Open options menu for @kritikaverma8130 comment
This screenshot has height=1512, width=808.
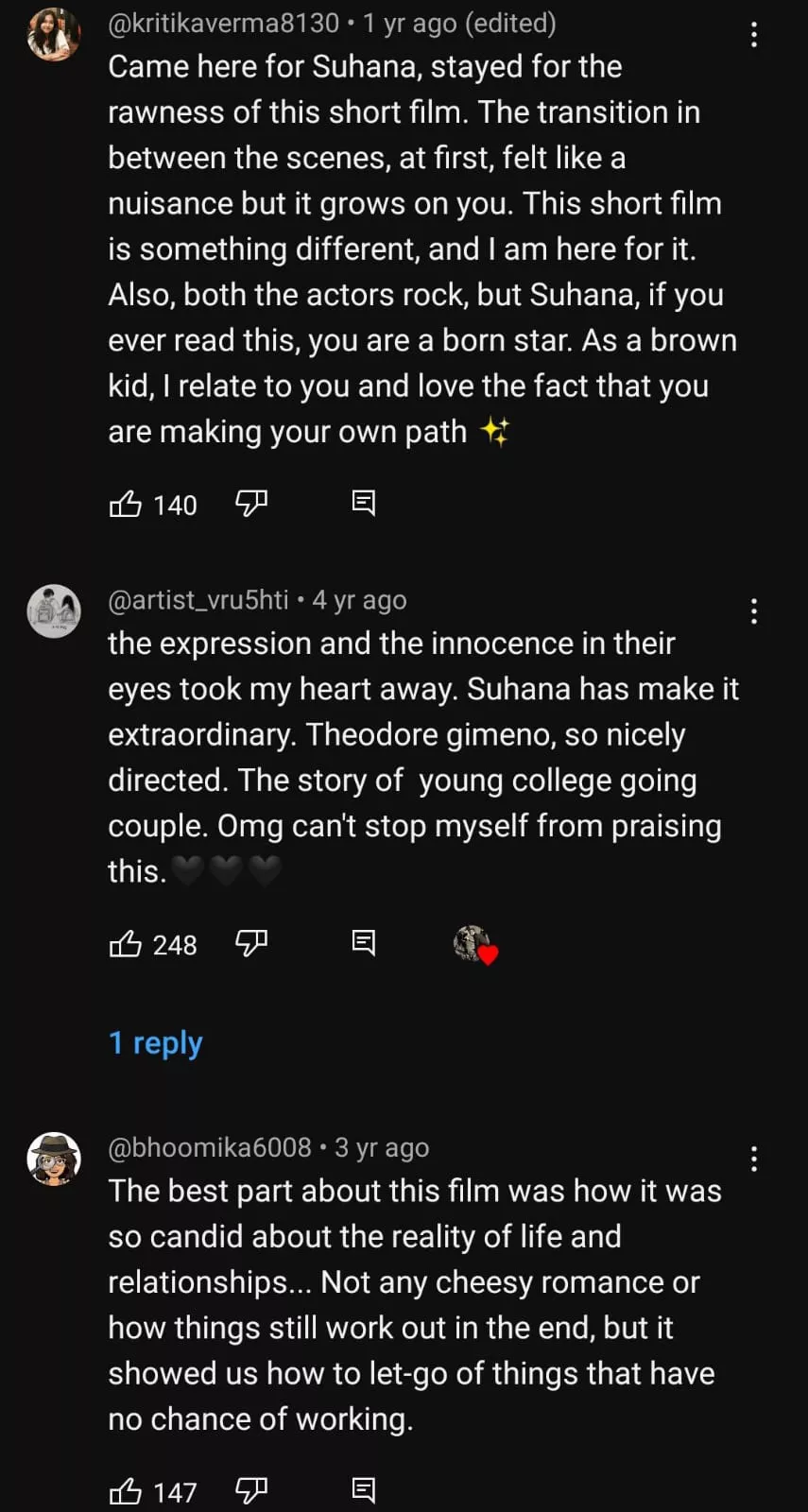(x=753, y=35)
